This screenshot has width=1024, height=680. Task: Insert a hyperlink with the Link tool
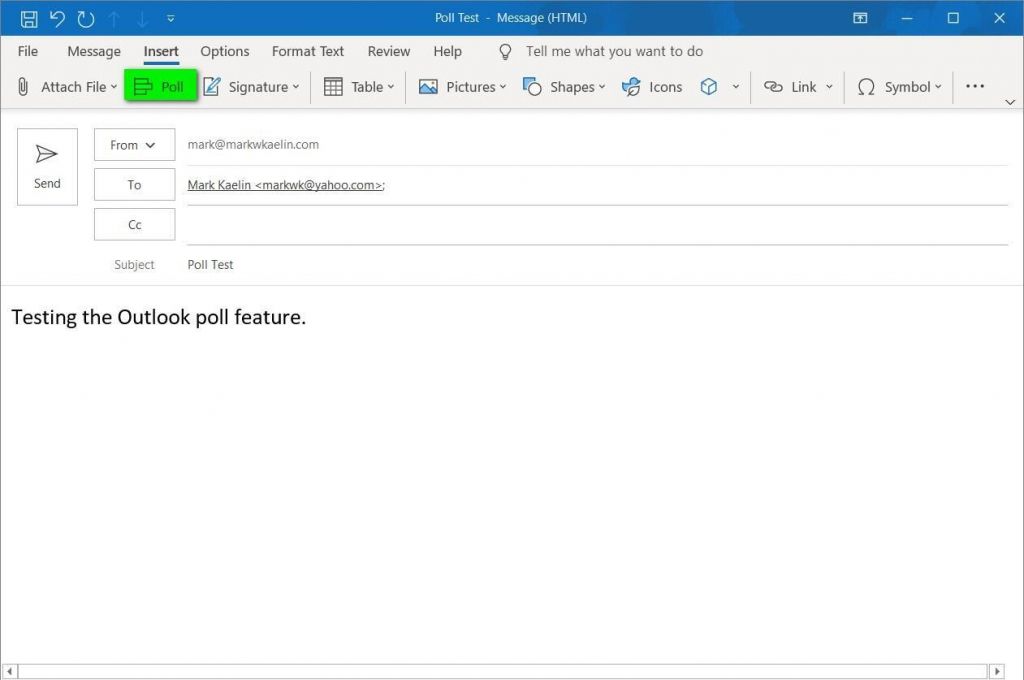pos(796,86)
